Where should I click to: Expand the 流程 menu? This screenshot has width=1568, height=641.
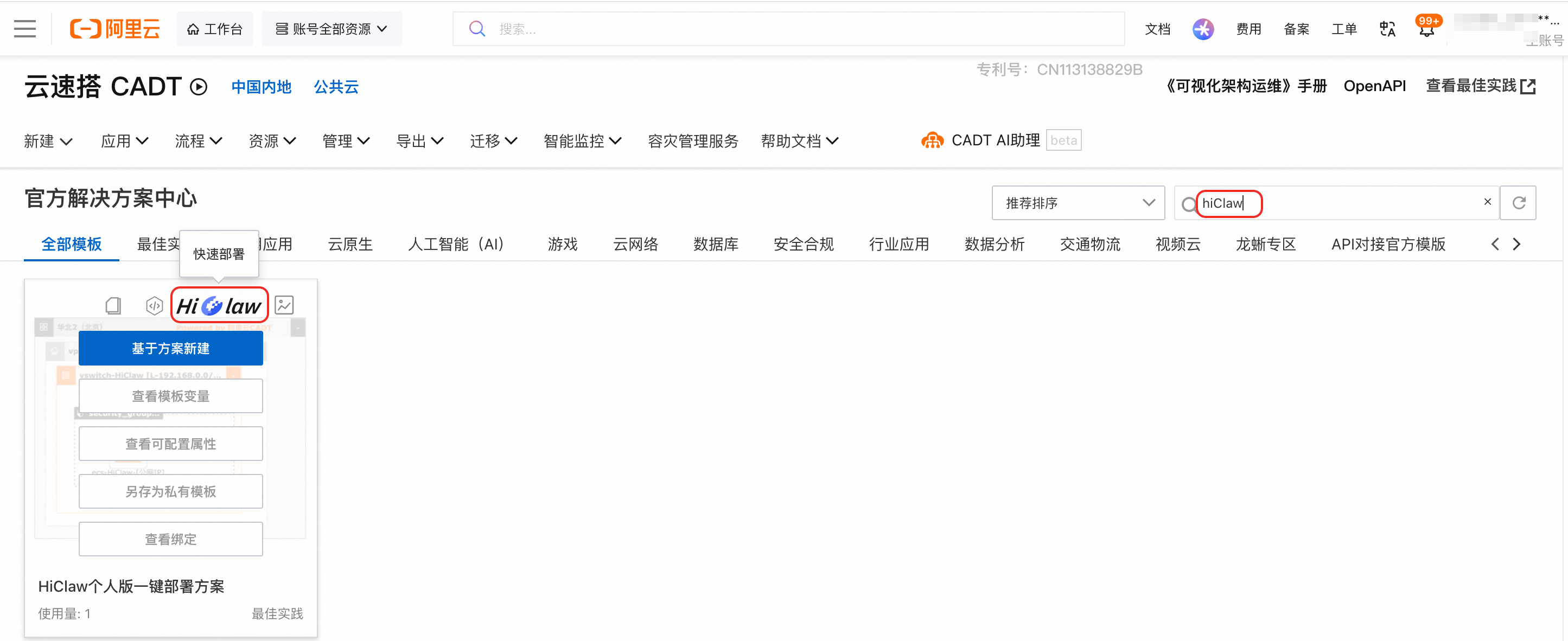pyautogui.click(x=199, y=141)
